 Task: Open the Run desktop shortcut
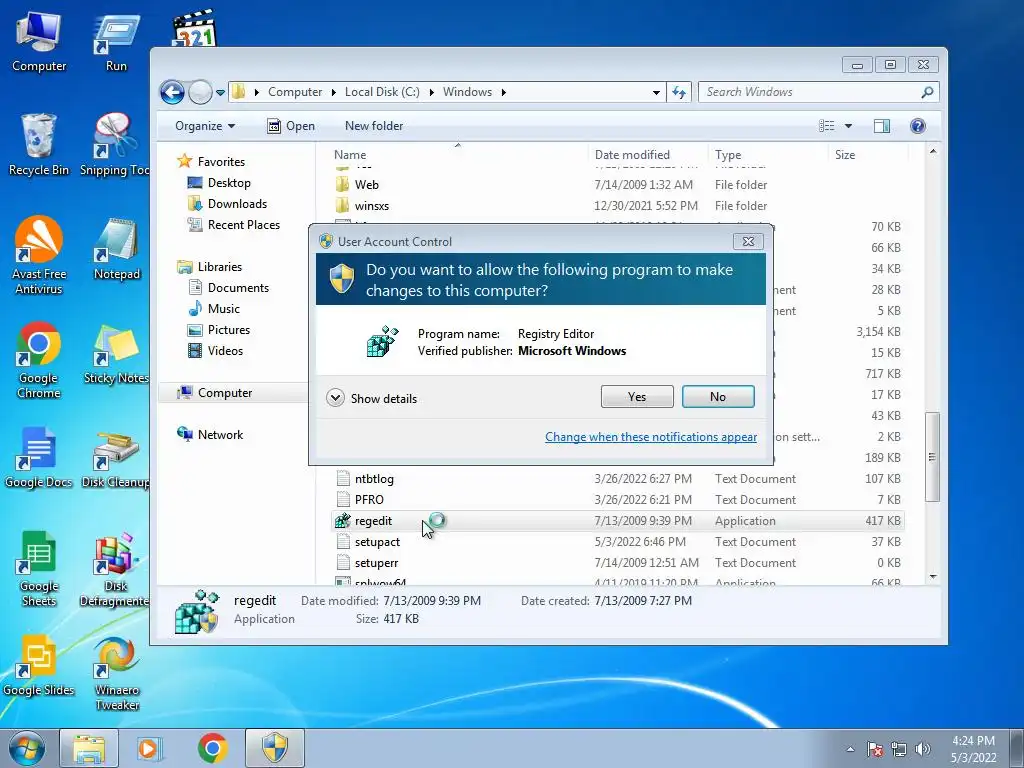(x=116, y=42)
